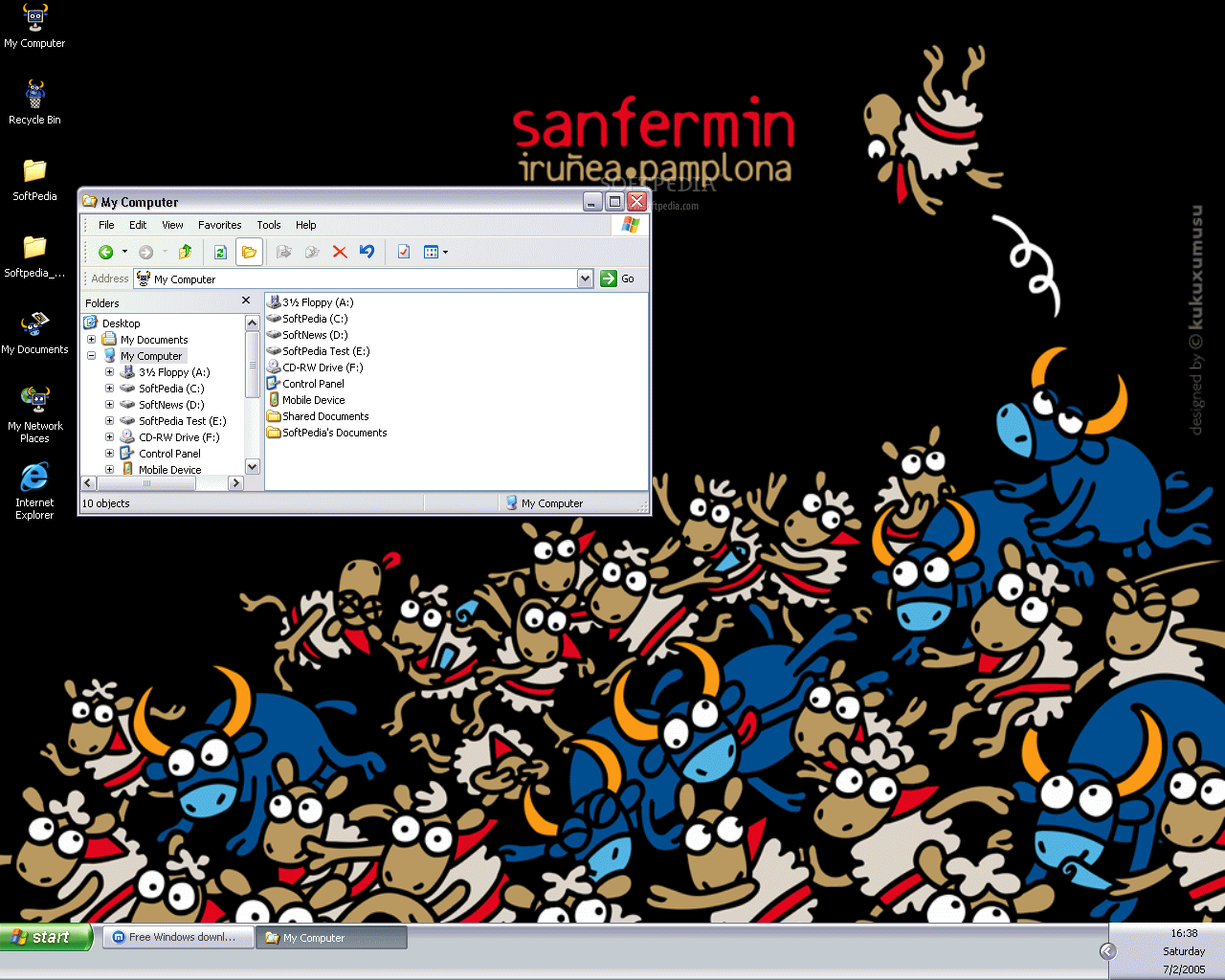Image resolution: width=1225 pixels, height=980 pixels.
Task: Open the Address bar dropdown arrow
Action: [x=585, y=278]
